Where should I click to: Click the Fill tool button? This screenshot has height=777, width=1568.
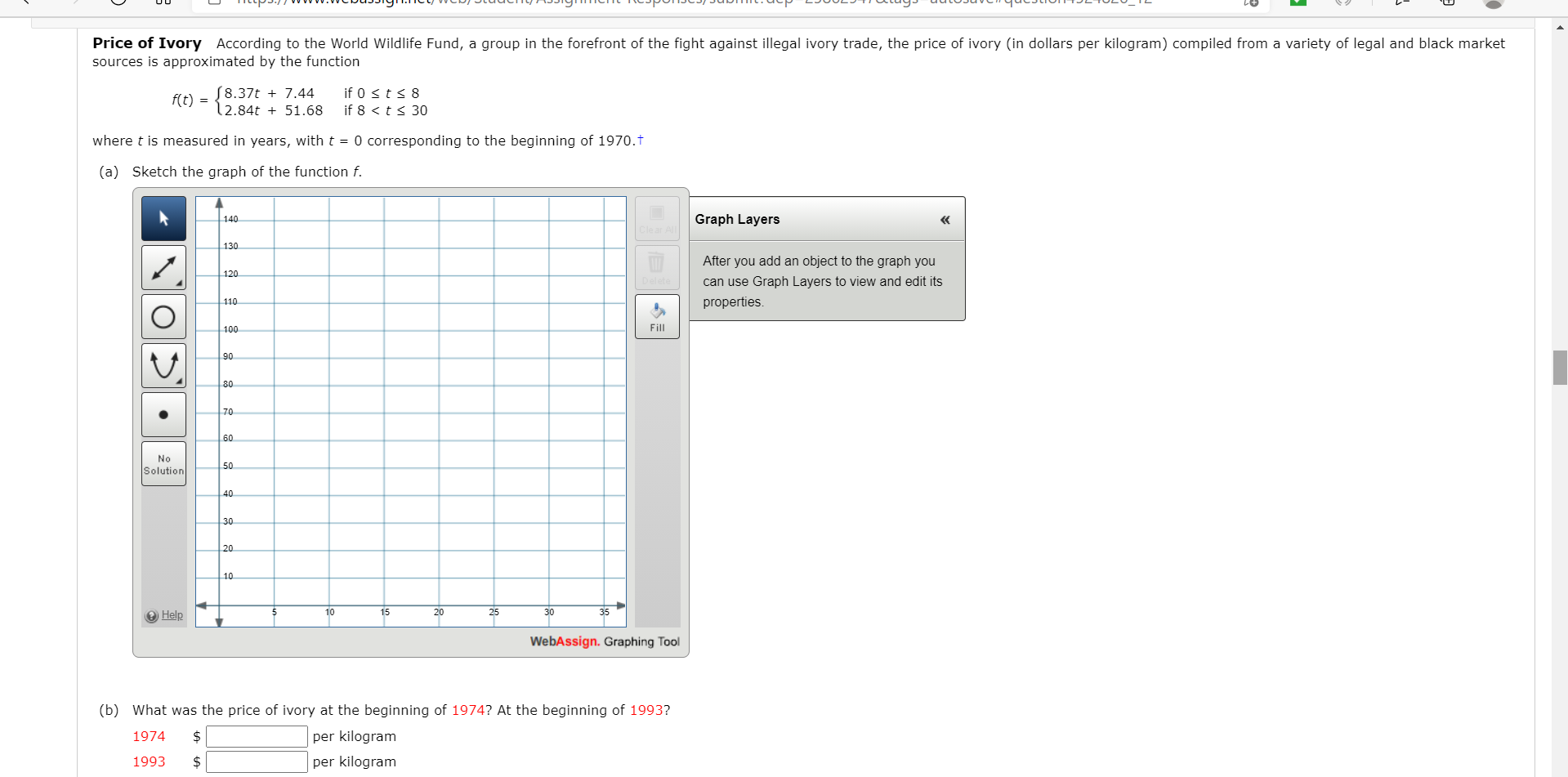pos(657,316)
